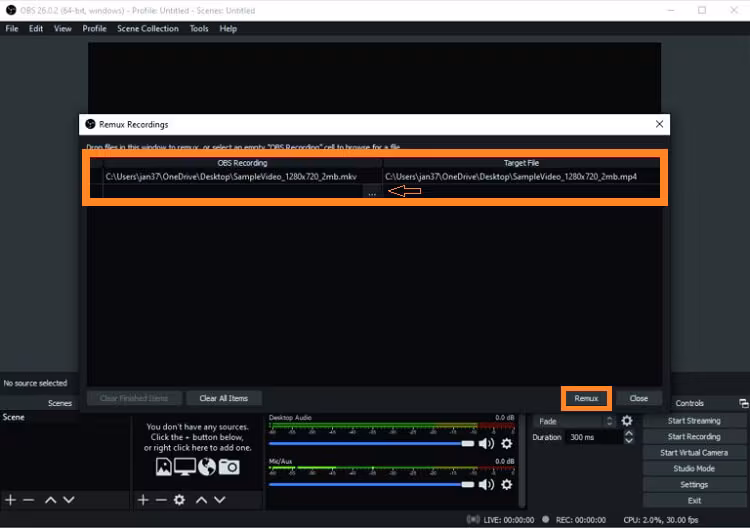Click the audio mixer vertical scrollbar

pos(522,459)
